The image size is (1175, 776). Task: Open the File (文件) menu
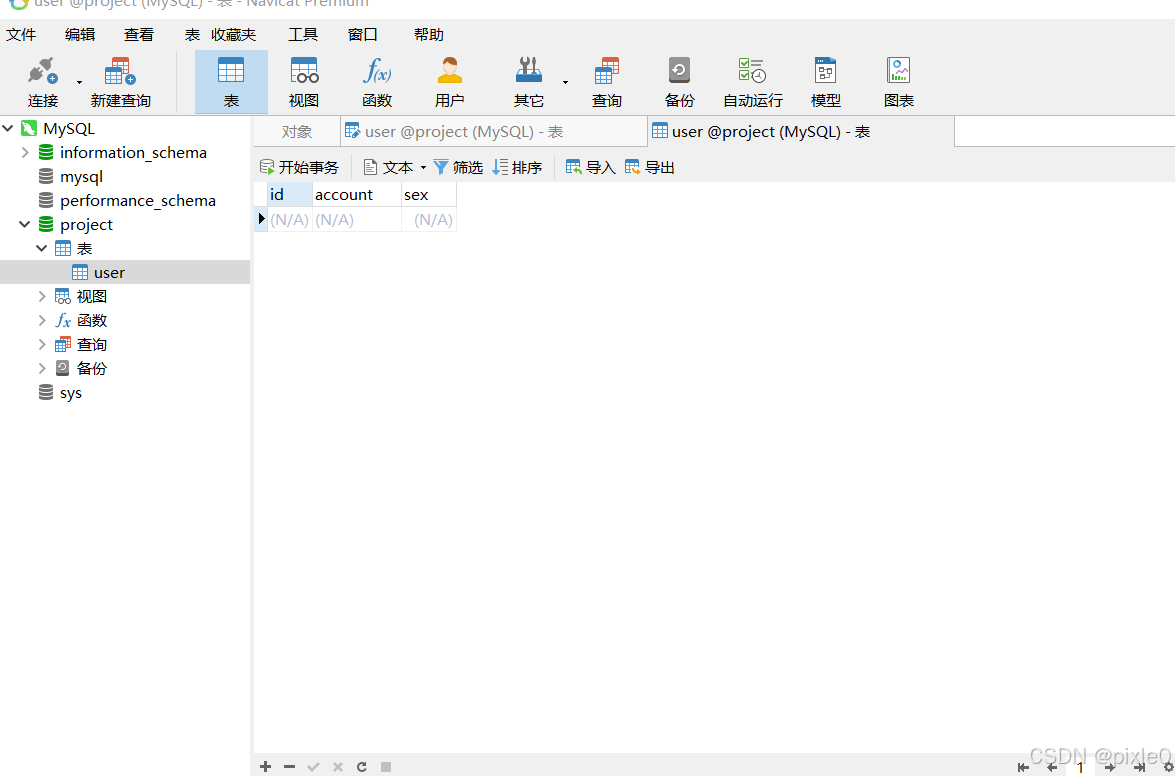21,34
